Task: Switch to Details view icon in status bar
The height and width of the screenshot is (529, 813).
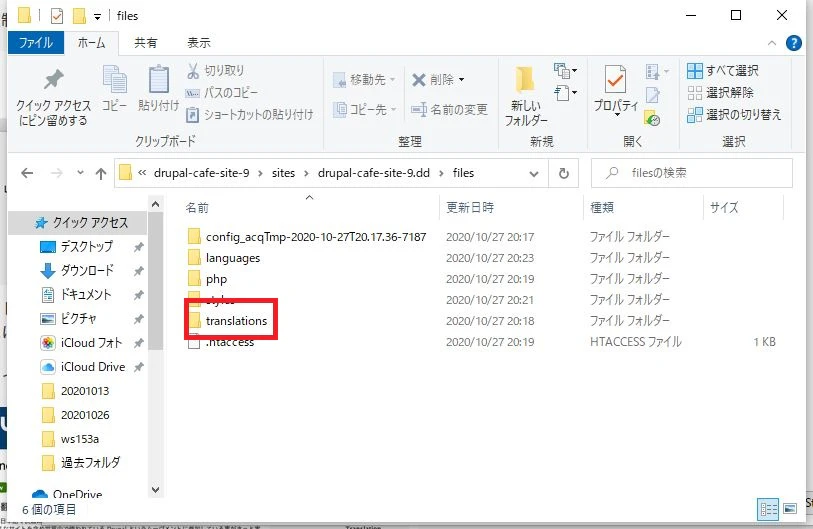Action: pyautogui.click(x=768, y=509)
